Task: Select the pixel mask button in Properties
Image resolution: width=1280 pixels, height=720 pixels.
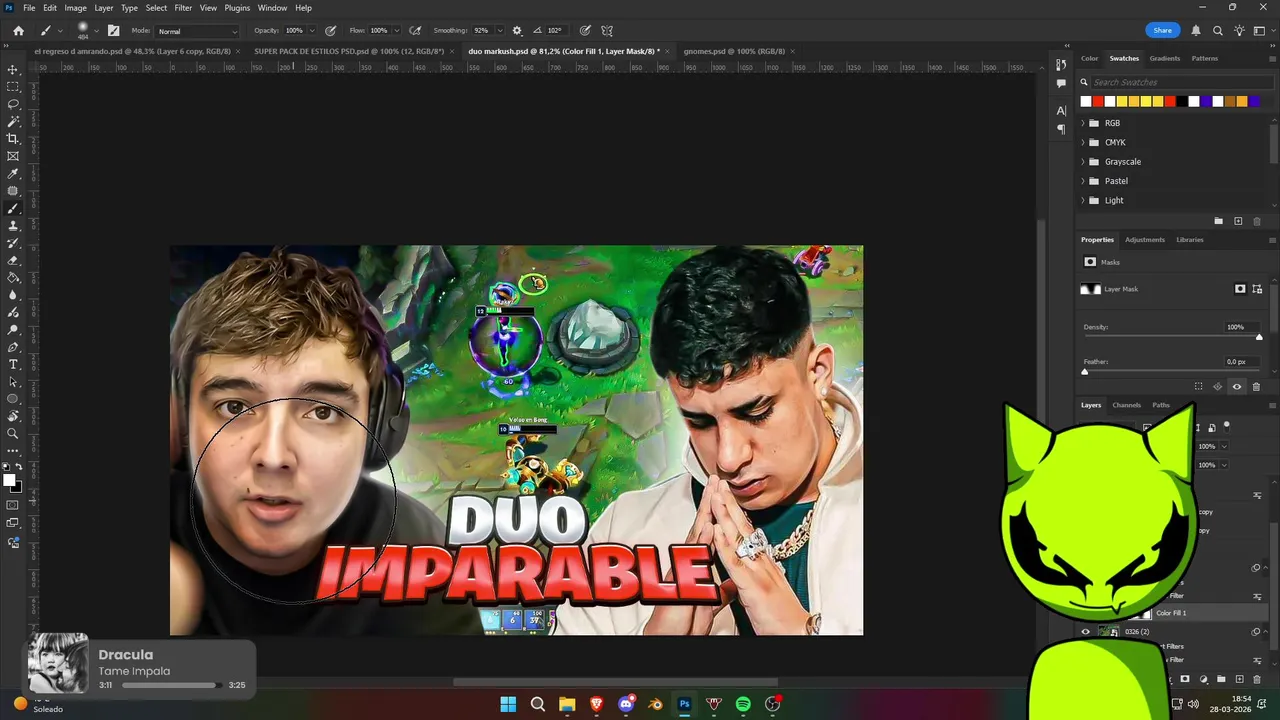Action: (1240, 289)
